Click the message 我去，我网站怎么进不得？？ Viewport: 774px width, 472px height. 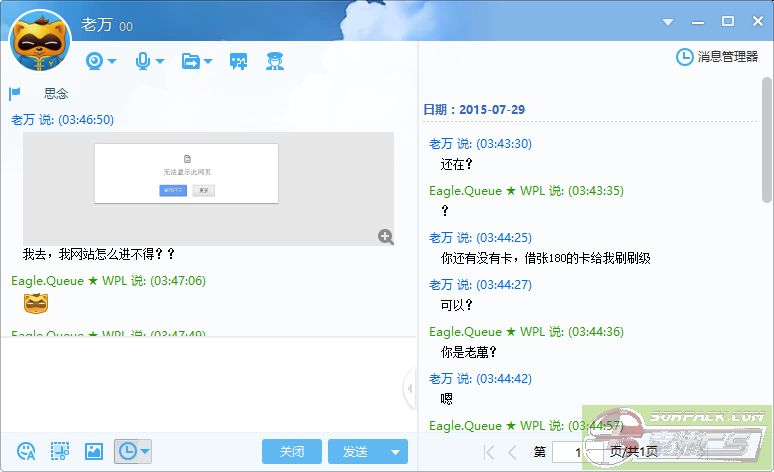(99, 254)
